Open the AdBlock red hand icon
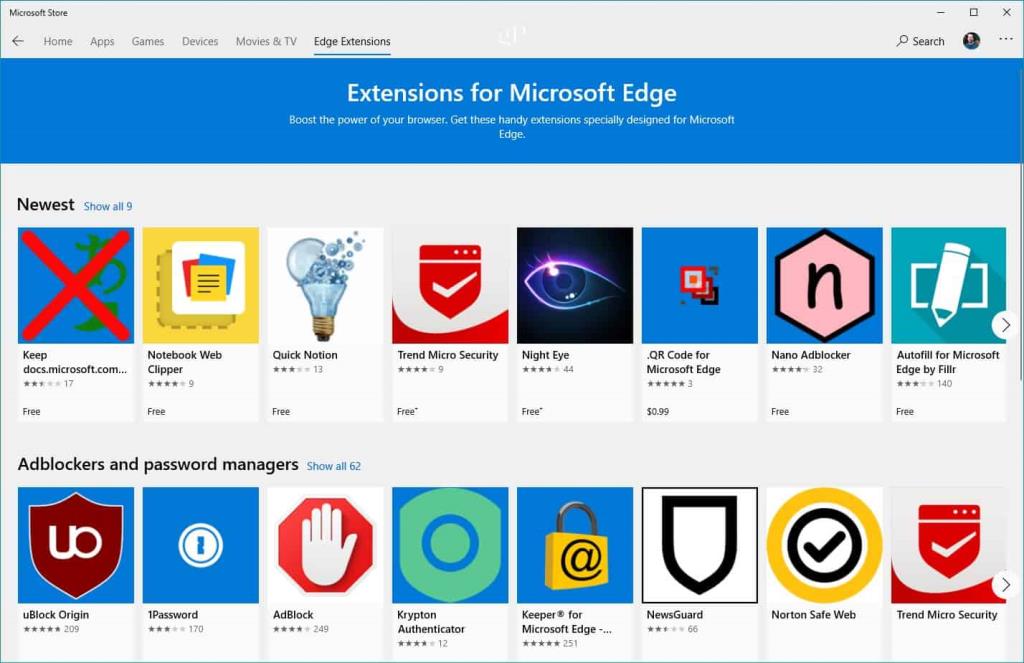Image resolution: width=1024 pixels, height=663 pixels. click(x=325, y=545)
